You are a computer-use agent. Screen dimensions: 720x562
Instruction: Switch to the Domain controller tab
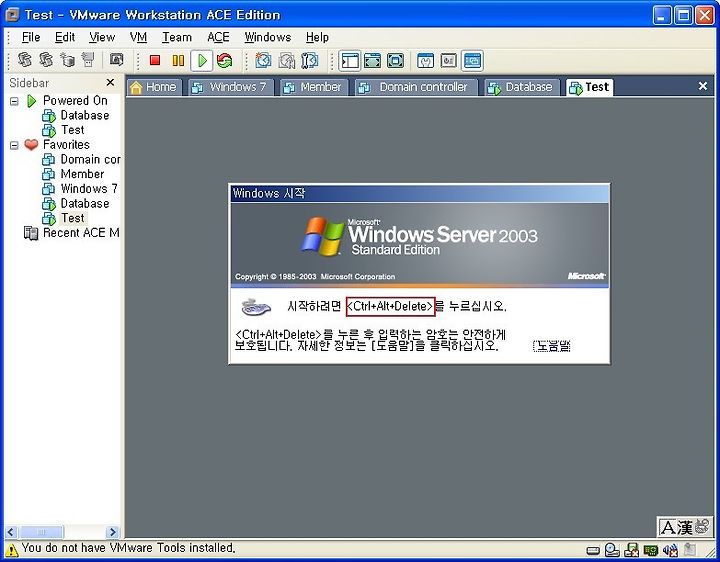[x=416, y=87]
